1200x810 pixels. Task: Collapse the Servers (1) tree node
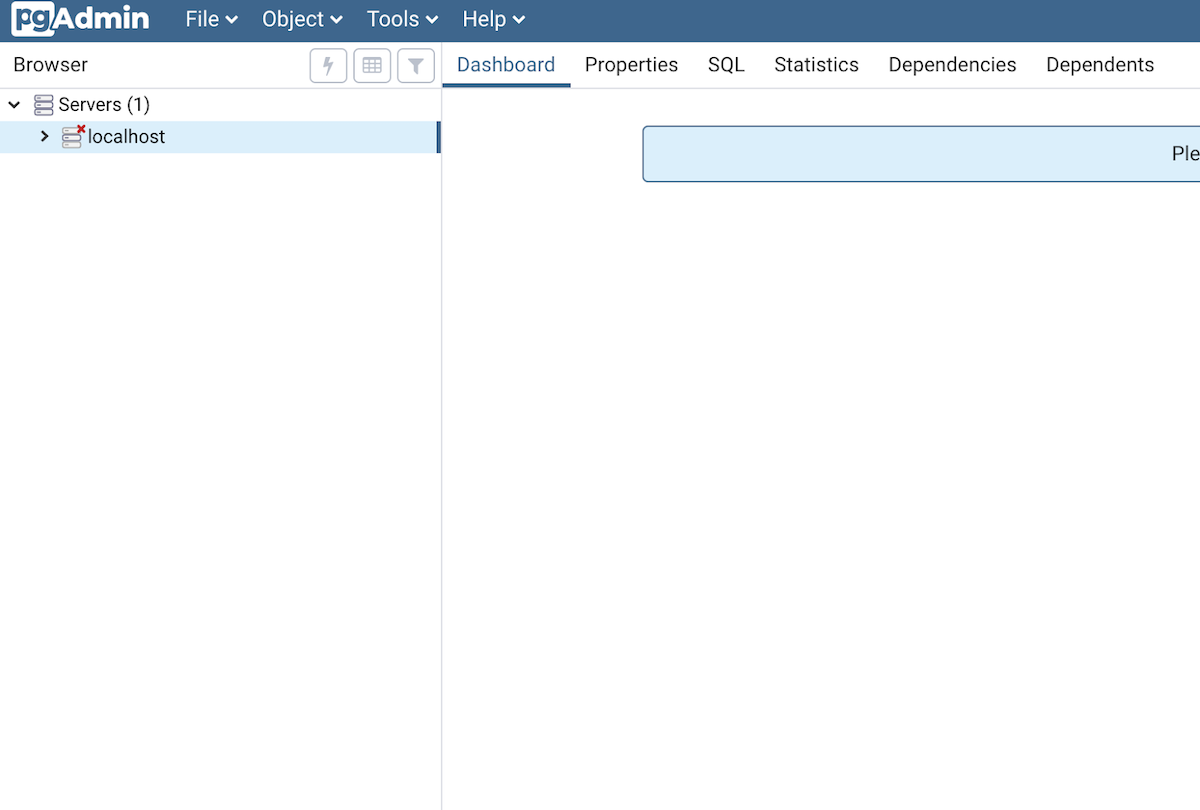[x=14, y=105]
